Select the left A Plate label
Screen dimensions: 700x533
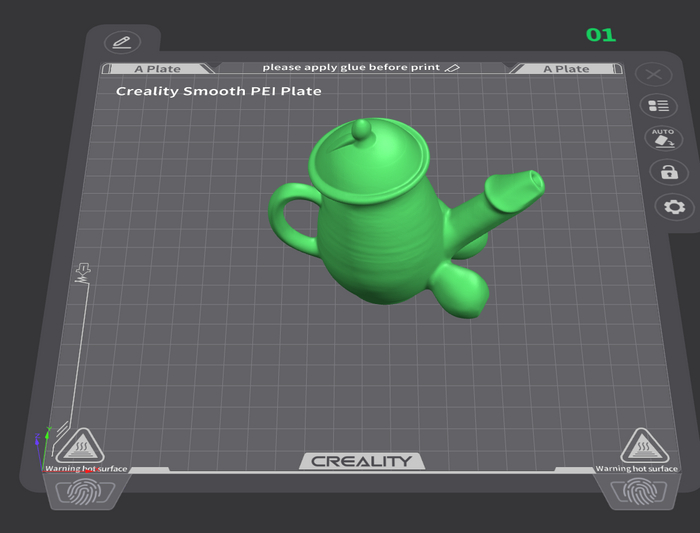[x=158, y=69]
